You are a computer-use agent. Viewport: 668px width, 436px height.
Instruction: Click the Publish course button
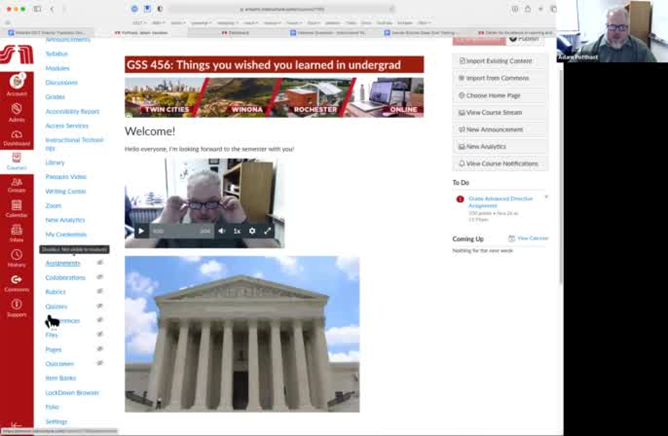coord(525,40)
